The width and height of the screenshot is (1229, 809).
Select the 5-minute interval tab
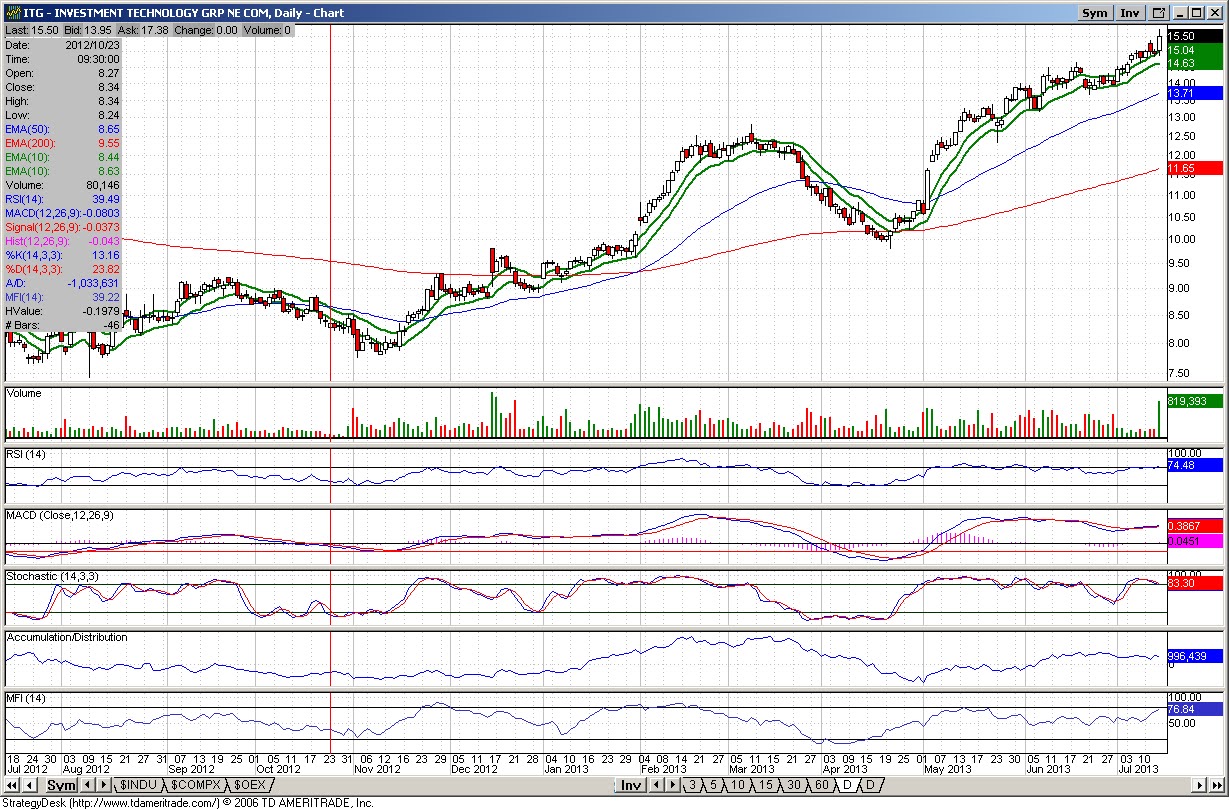[x=713, y=786]
